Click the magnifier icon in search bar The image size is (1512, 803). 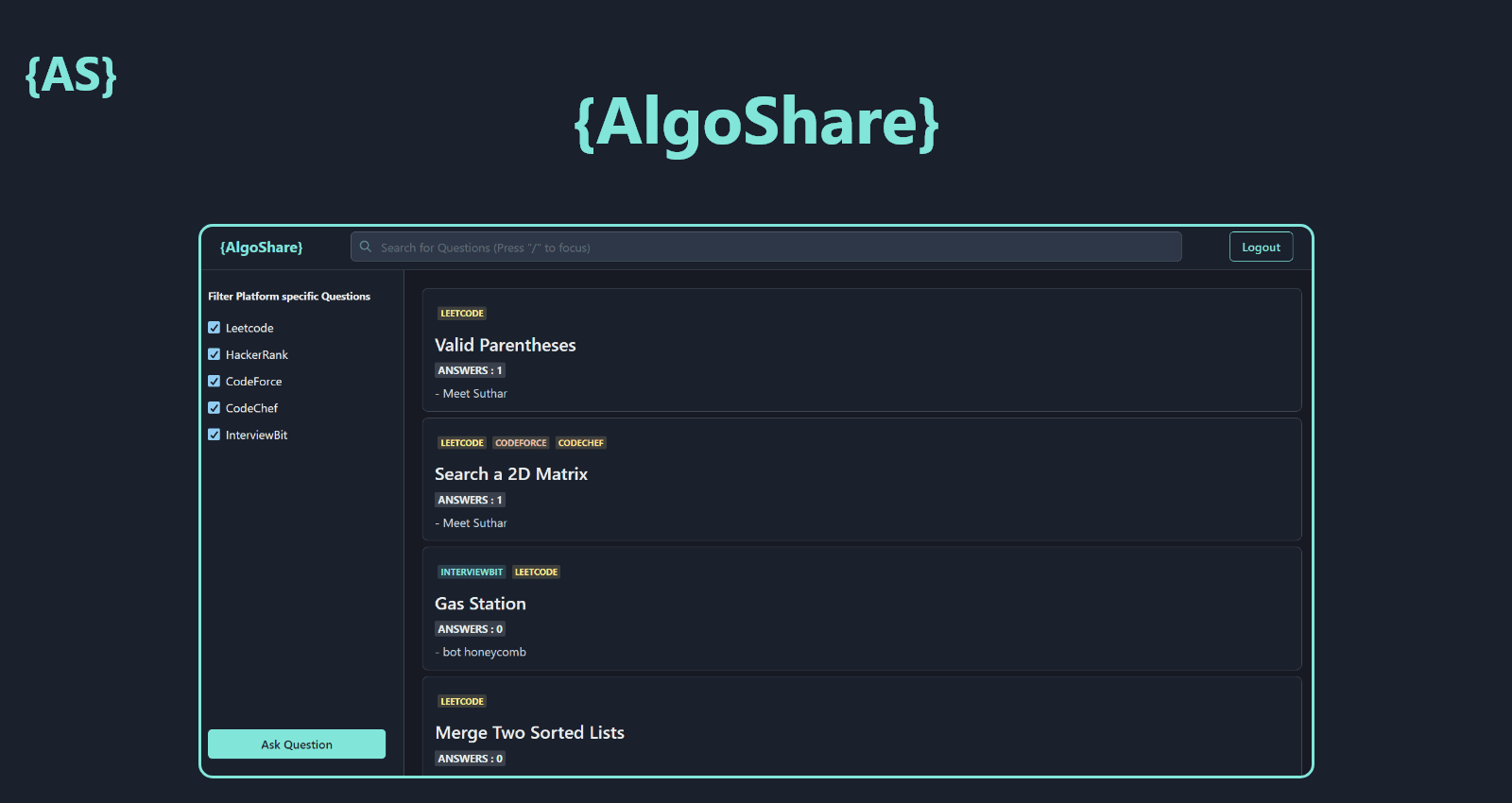pyautogui.click(x=366, y=248)
